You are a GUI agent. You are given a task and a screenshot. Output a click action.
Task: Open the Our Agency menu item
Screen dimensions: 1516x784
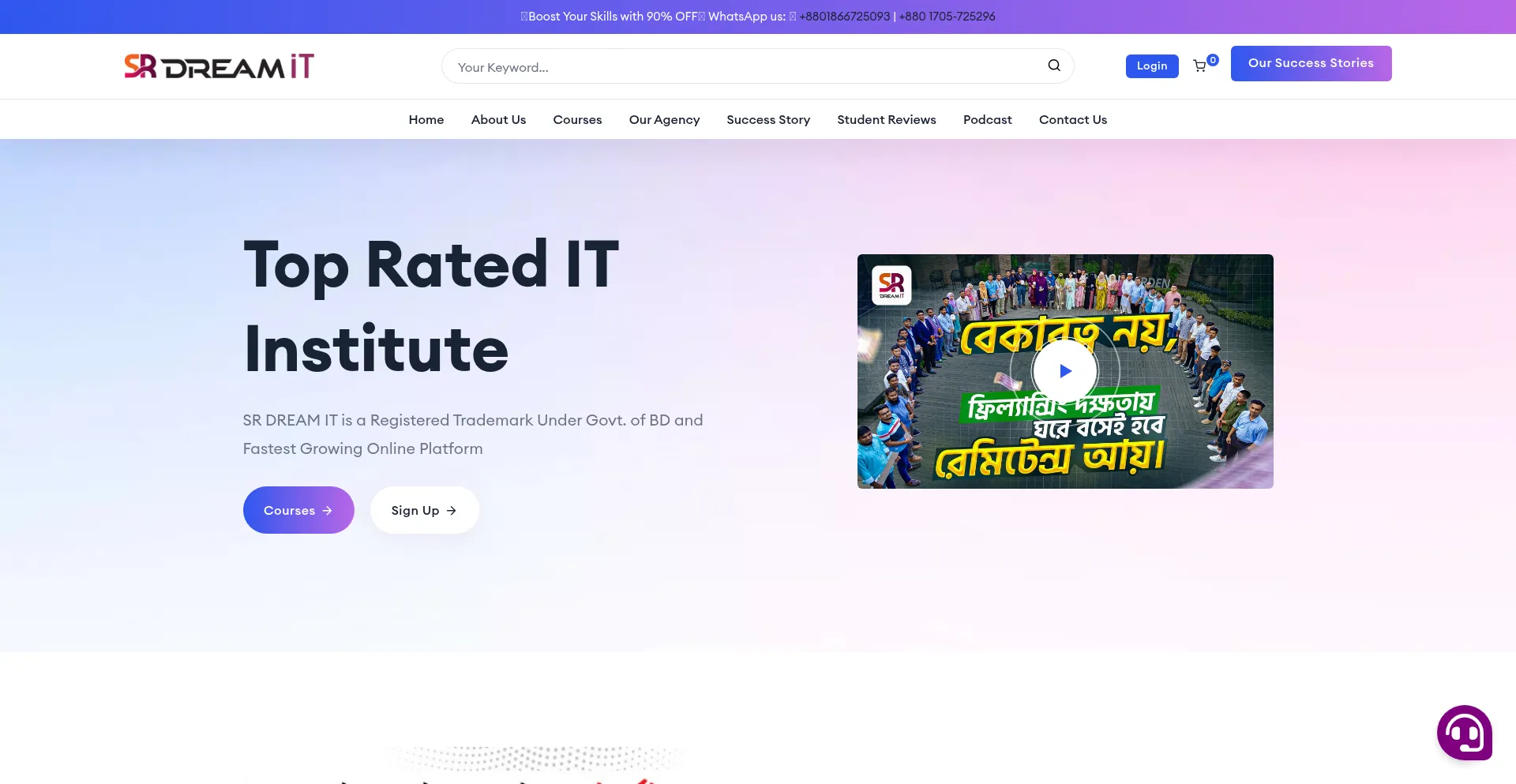[x=664, y=120]
